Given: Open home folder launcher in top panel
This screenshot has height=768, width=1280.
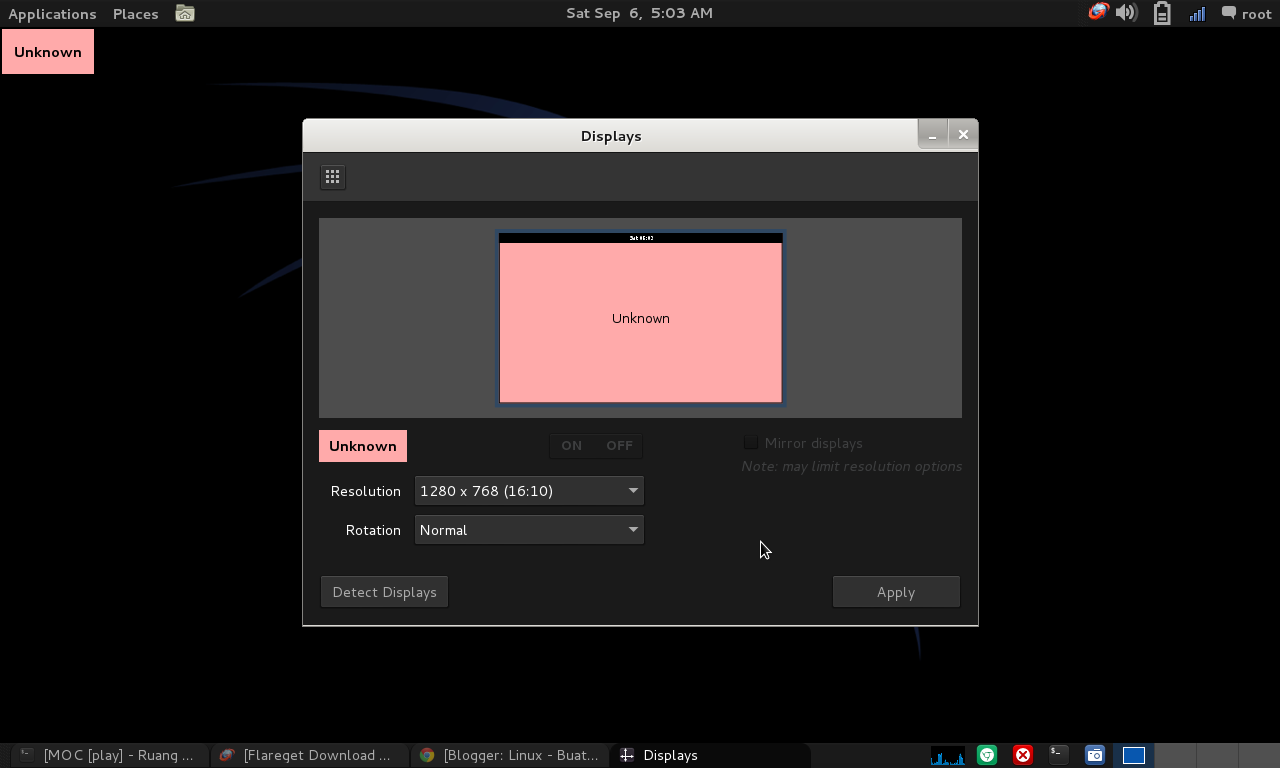Looking at the screenshot, I should [185, 13].
